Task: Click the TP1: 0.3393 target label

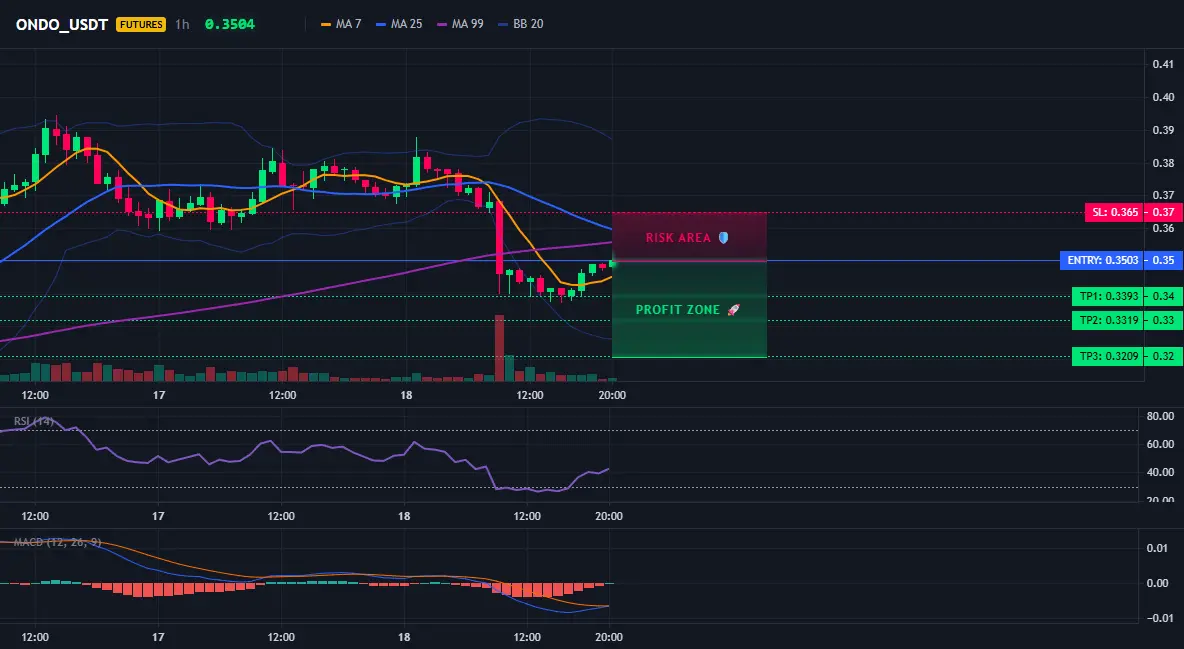Action: pos(1108,296)
